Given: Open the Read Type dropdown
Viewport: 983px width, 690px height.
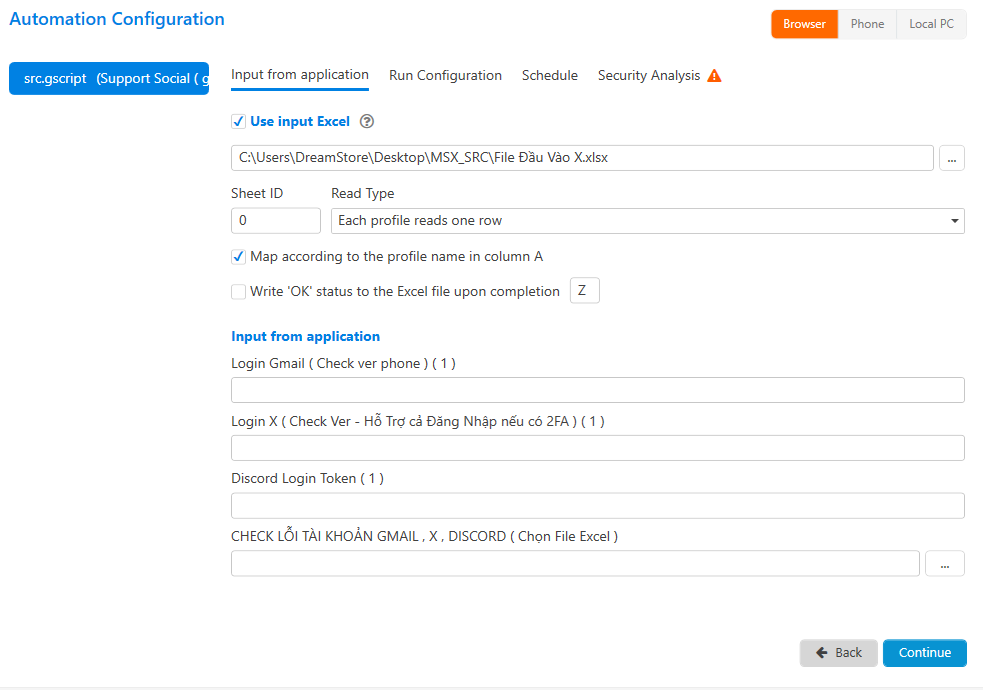Looking at the screenshot, I should coord(647,221).
